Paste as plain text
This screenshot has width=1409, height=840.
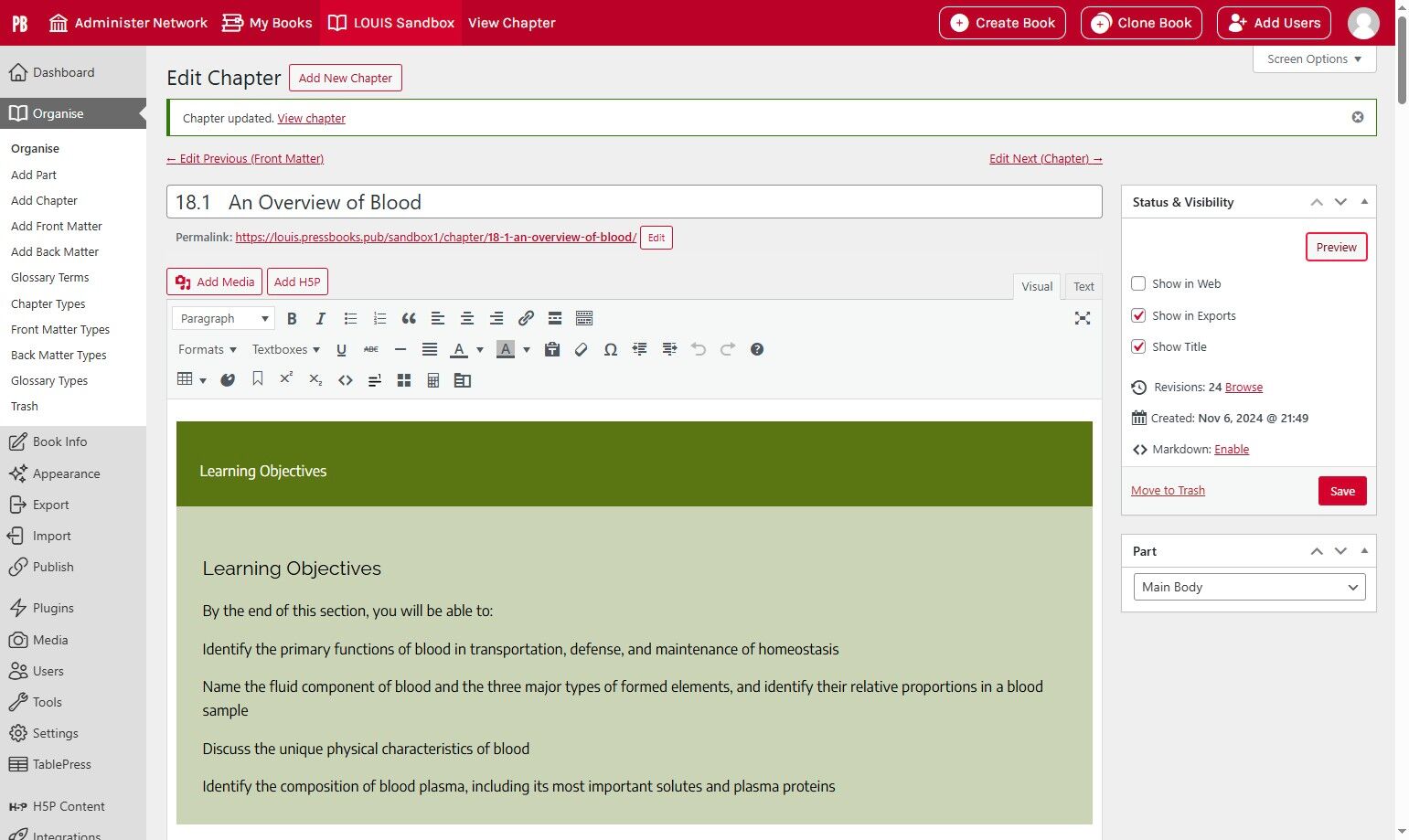[x=552, y=349]
